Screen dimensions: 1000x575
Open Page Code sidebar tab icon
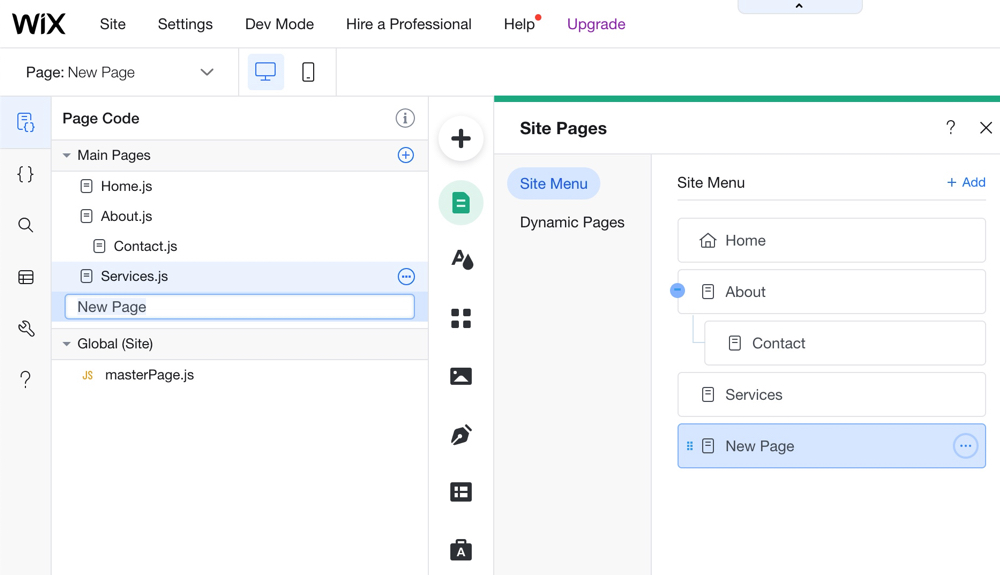tap(26, 122)
